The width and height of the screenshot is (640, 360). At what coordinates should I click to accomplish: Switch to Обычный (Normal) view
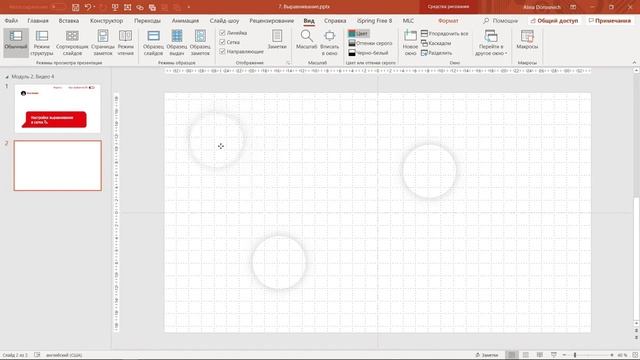coord(16,42)
